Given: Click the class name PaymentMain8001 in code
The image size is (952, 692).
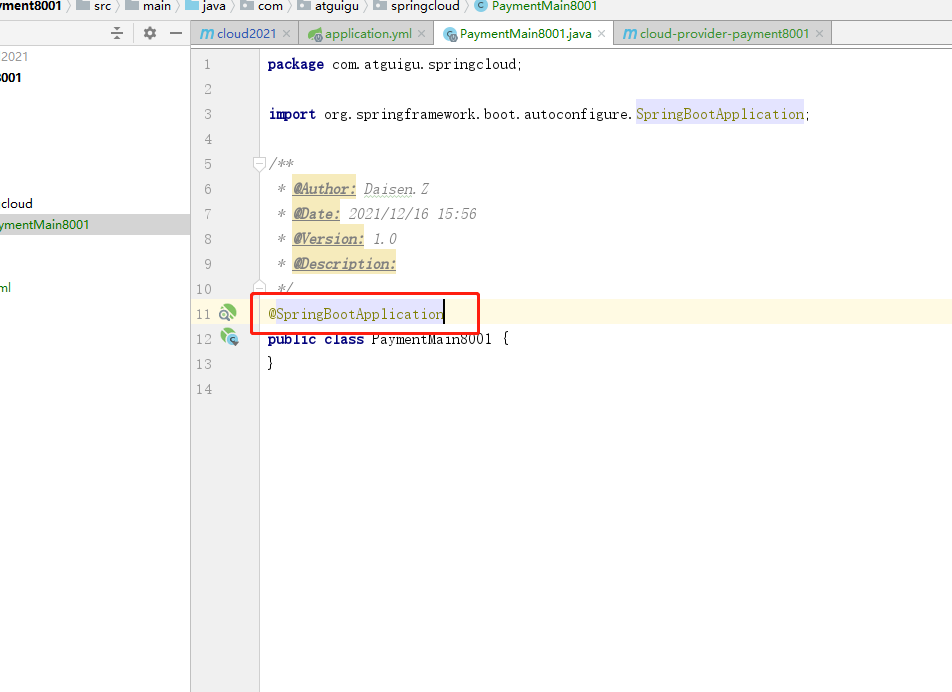Looking at the screenshot, I should tap(431, 339).
